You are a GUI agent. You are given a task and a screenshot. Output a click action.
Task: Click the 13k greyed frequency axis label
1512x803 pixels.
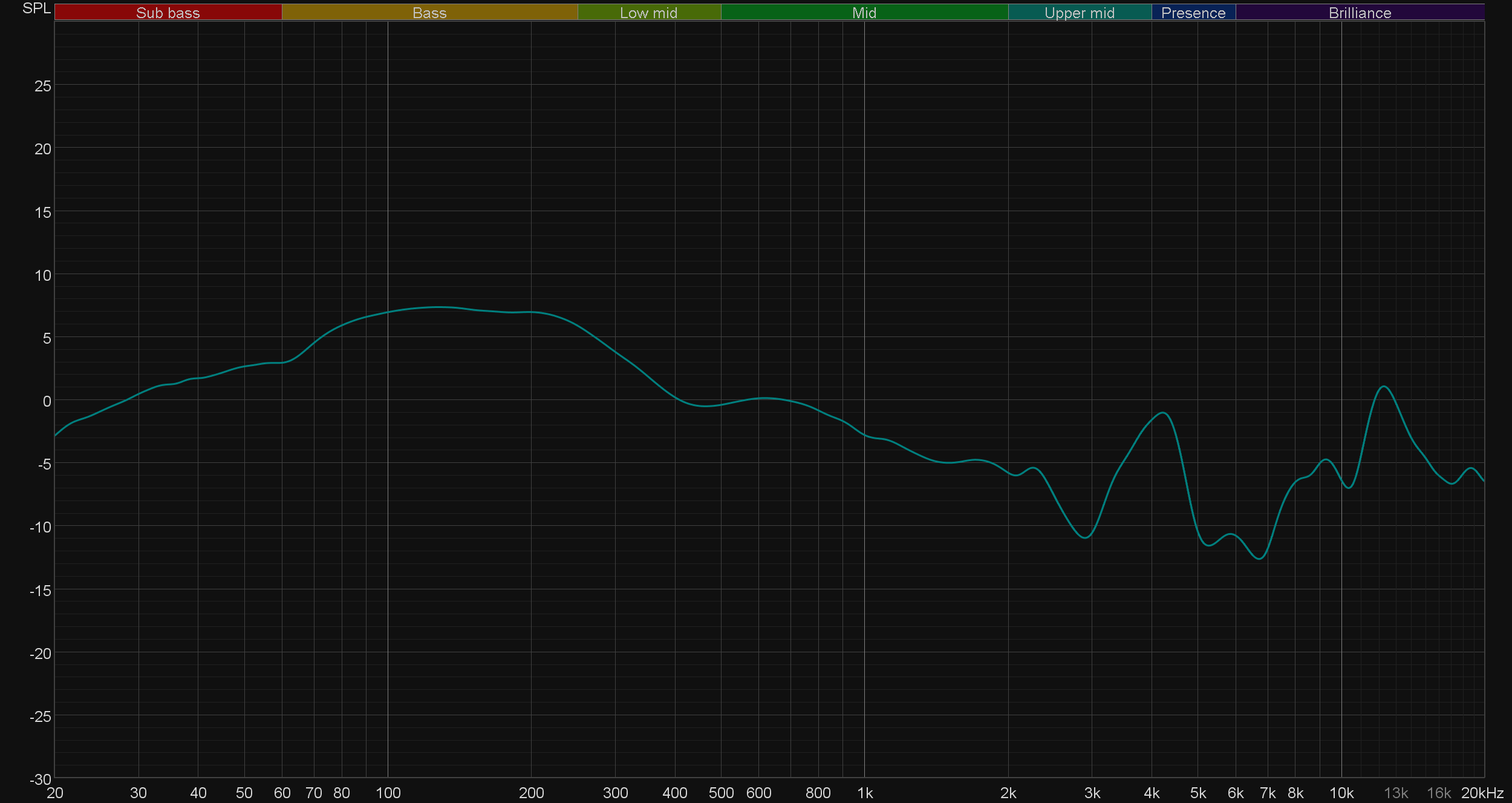point(1396,793)
